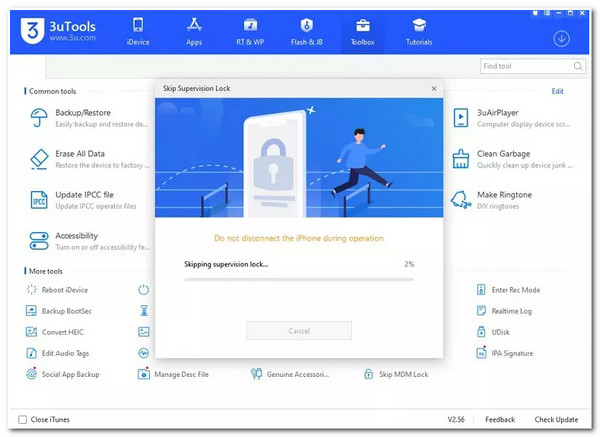Click the 'Skip Supervision Lock' dialog title
The image size is (600, 437).
pos(196,88)
